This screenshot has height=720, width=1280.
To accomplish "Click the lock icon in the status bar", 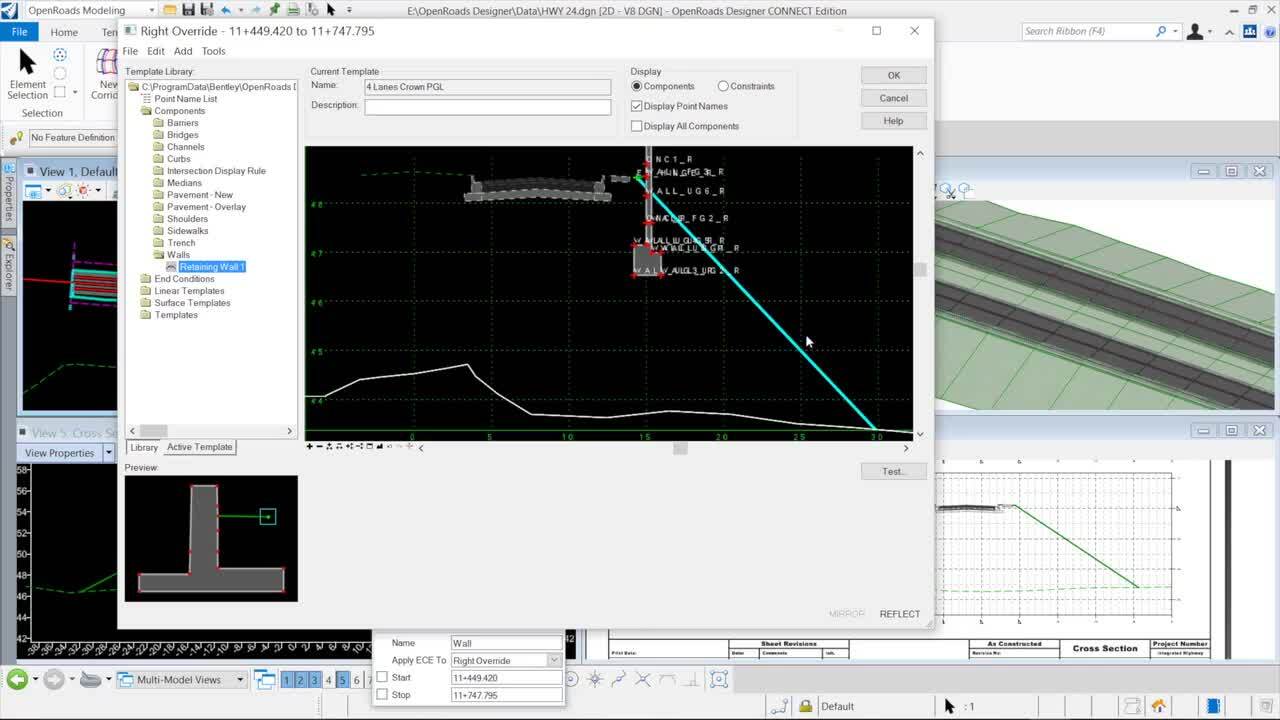I will (804, 705).
